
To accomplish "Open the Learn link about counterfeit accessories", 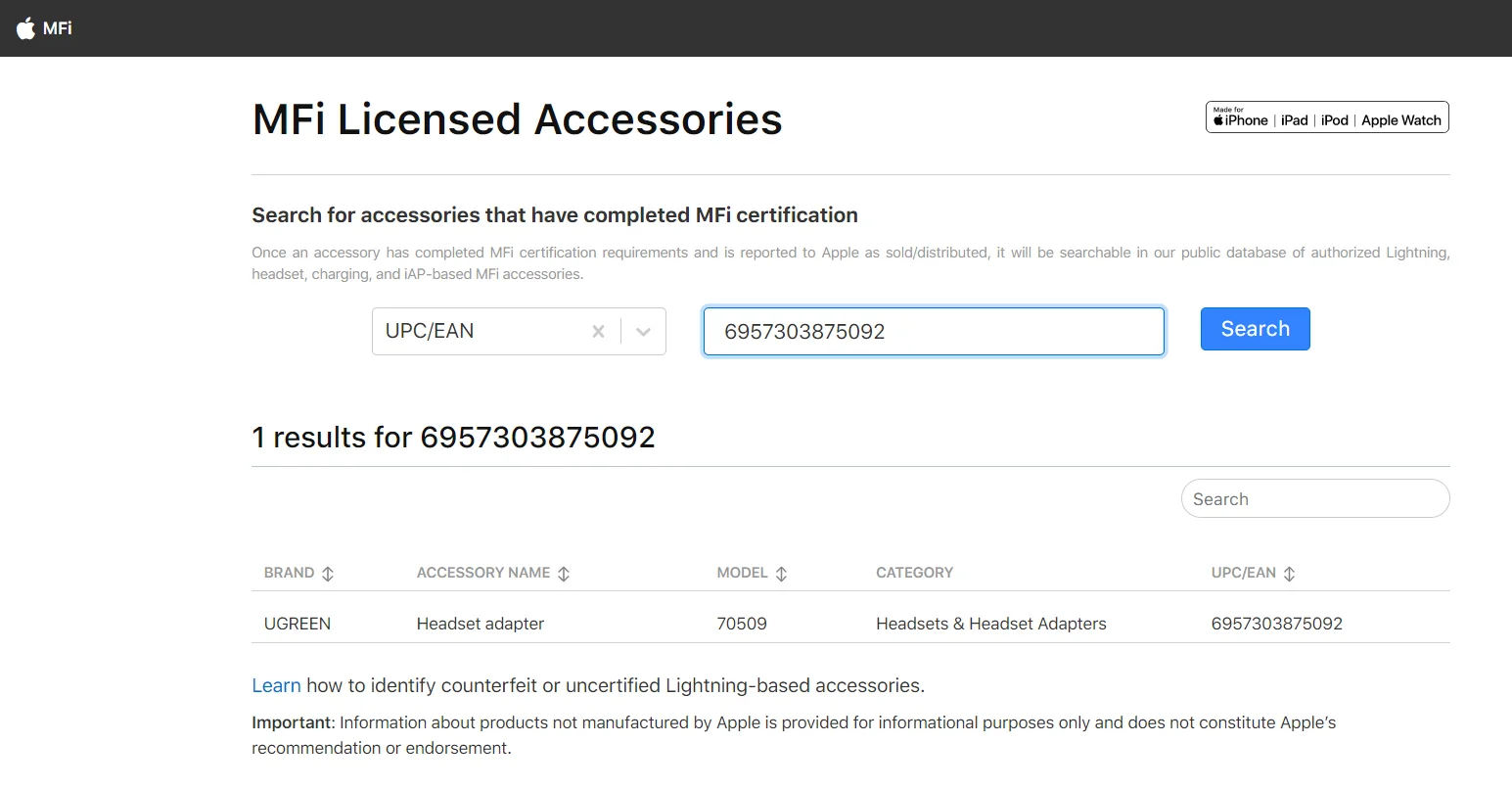I will pos(276,685).
